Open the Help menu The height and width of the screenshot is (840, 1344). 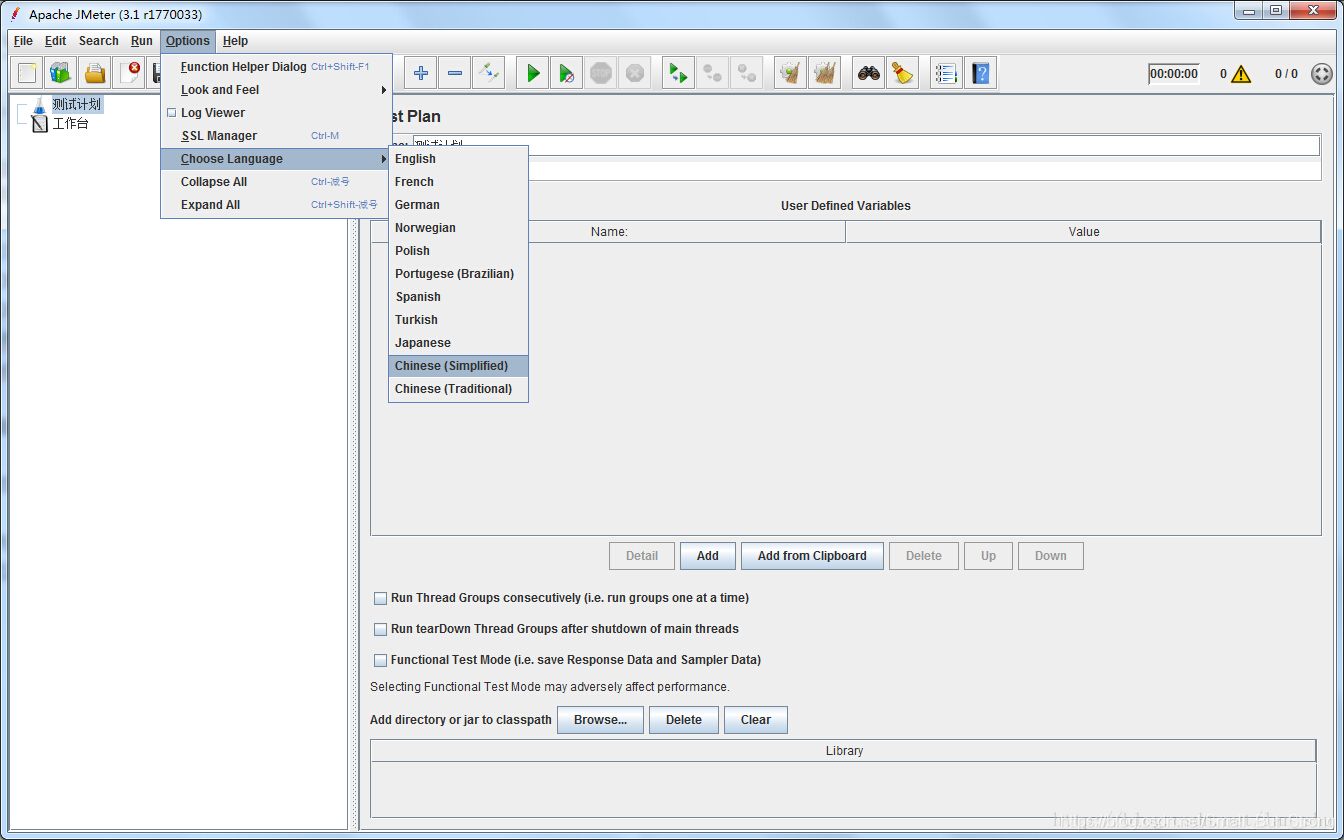[235, 41]
